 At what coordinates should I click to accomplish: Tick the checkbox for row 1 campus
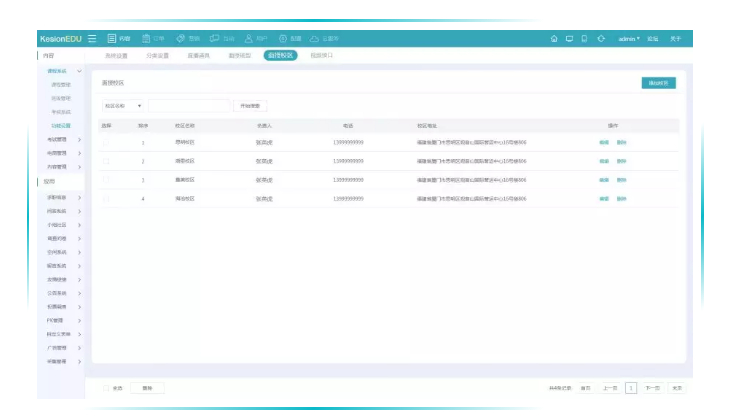[x=106, y=143]
